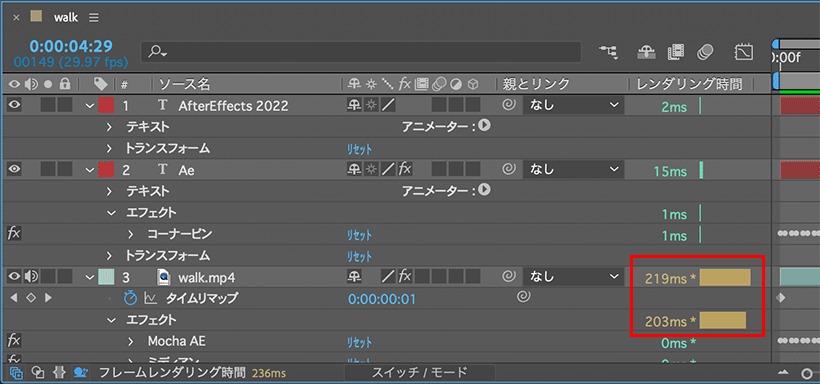Viewport: 820px width, 384px height.
Task: Open parent dropdown for Ae layer
Action: (x=574, y=169)
